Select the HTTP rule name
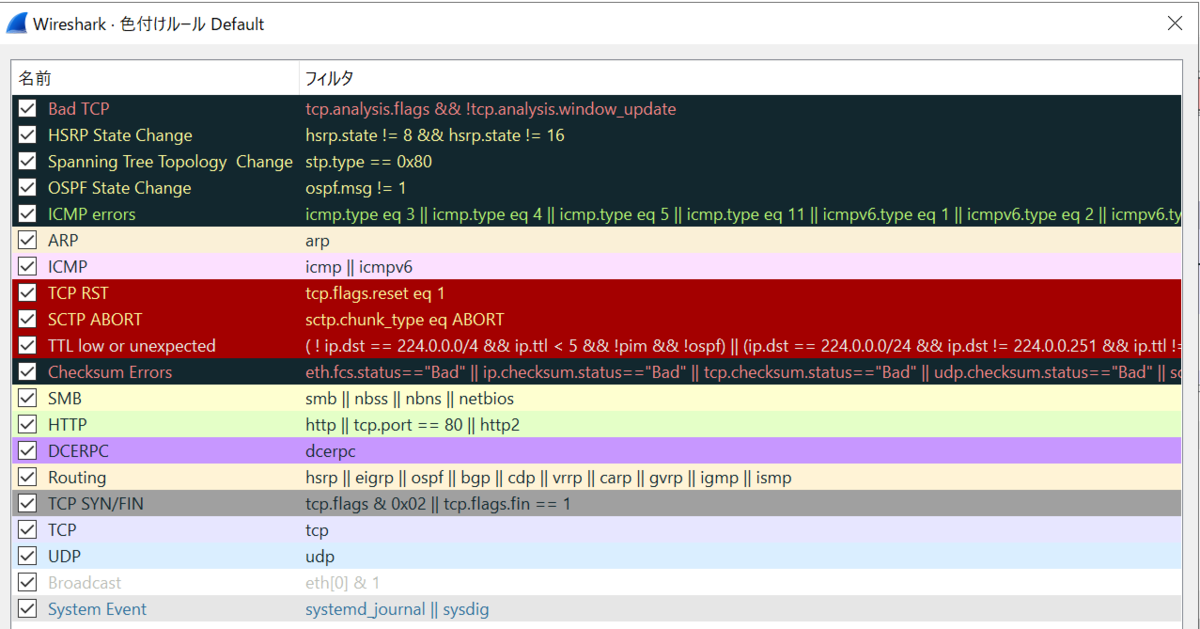1200x629 pixels. 68,425
